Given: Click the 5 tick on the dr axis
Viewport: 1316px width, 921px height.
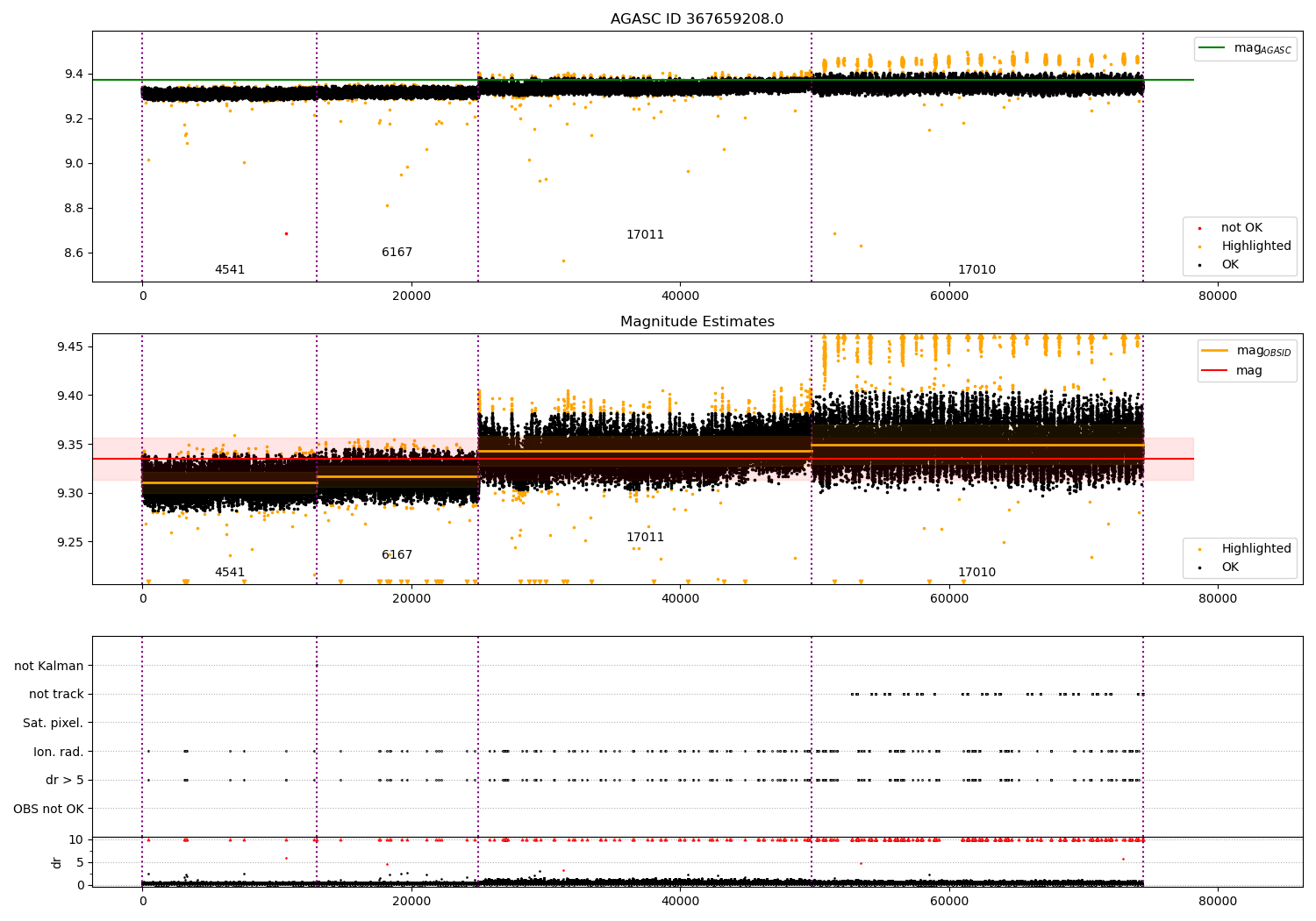Looking at the screenshot, I should point(80,862).
